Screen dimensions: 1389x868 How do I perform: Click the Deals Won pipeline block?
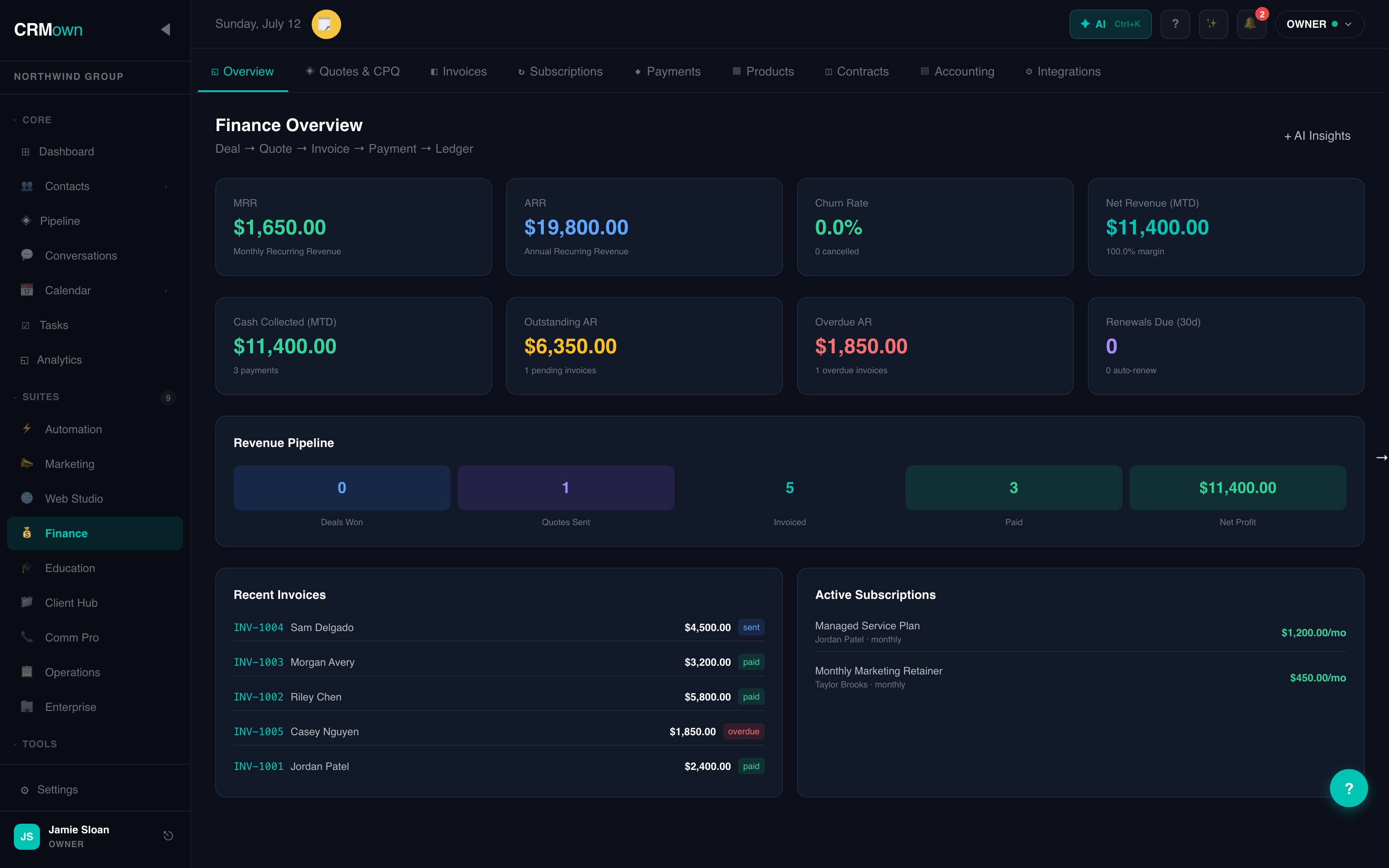coord(342,487)
